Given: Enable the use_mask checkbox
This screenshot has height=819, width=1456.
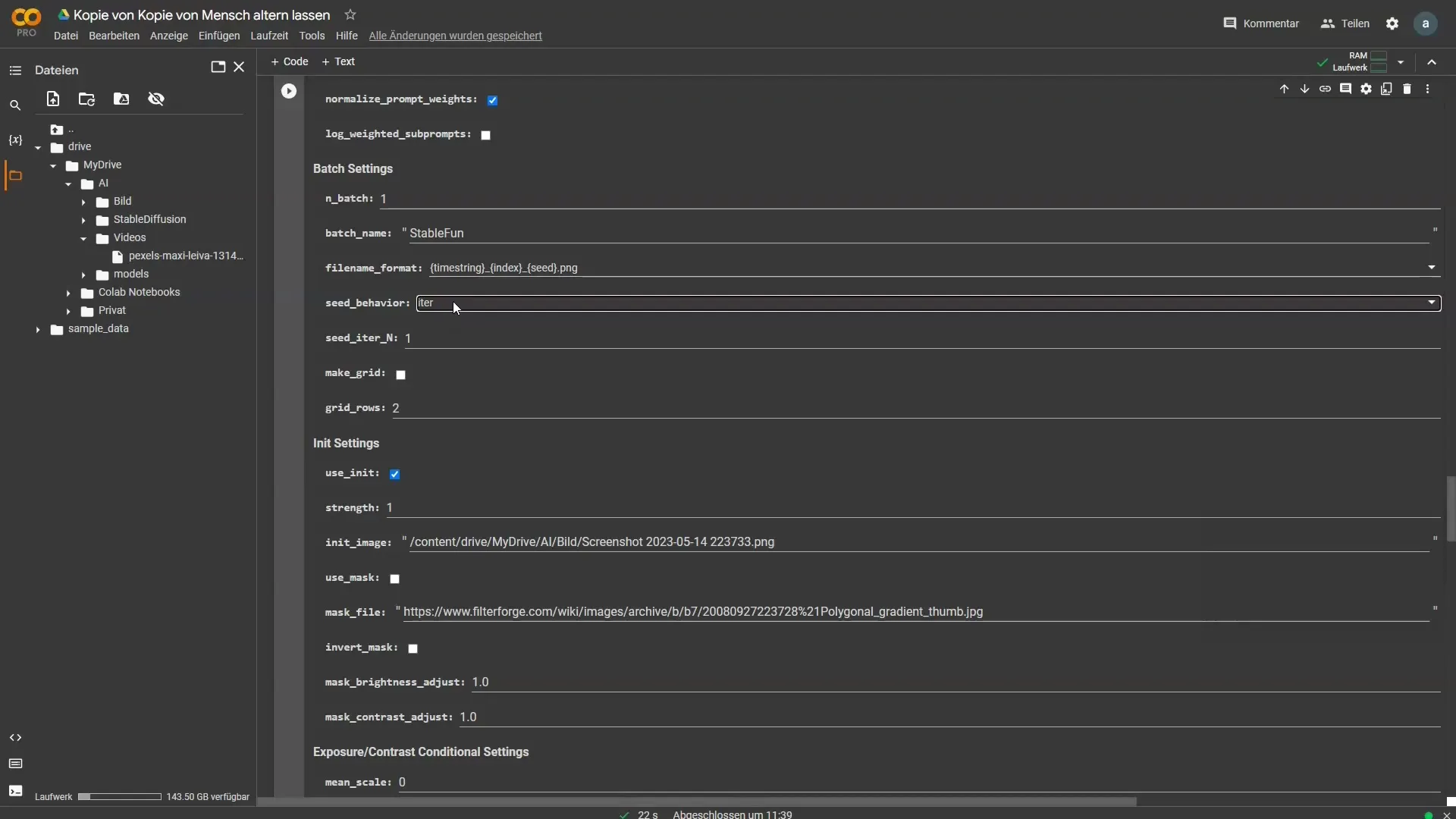Looking at the screenshot, I should 394,579.
